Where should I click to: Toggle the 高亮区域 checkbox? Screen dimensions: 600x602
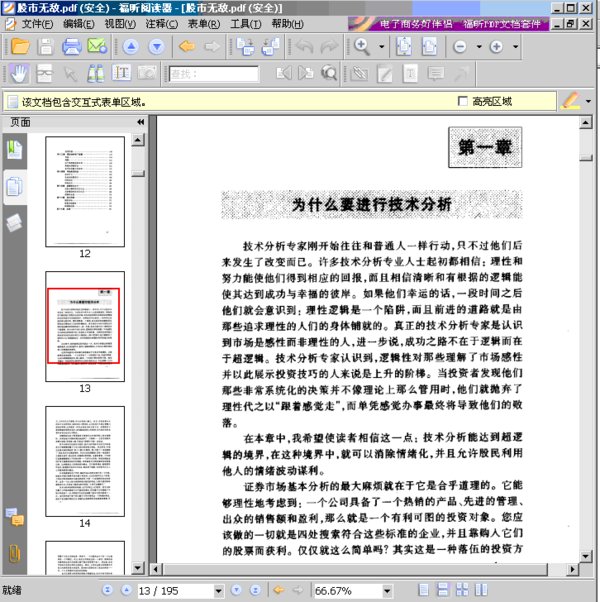click(x=463, y=101)
